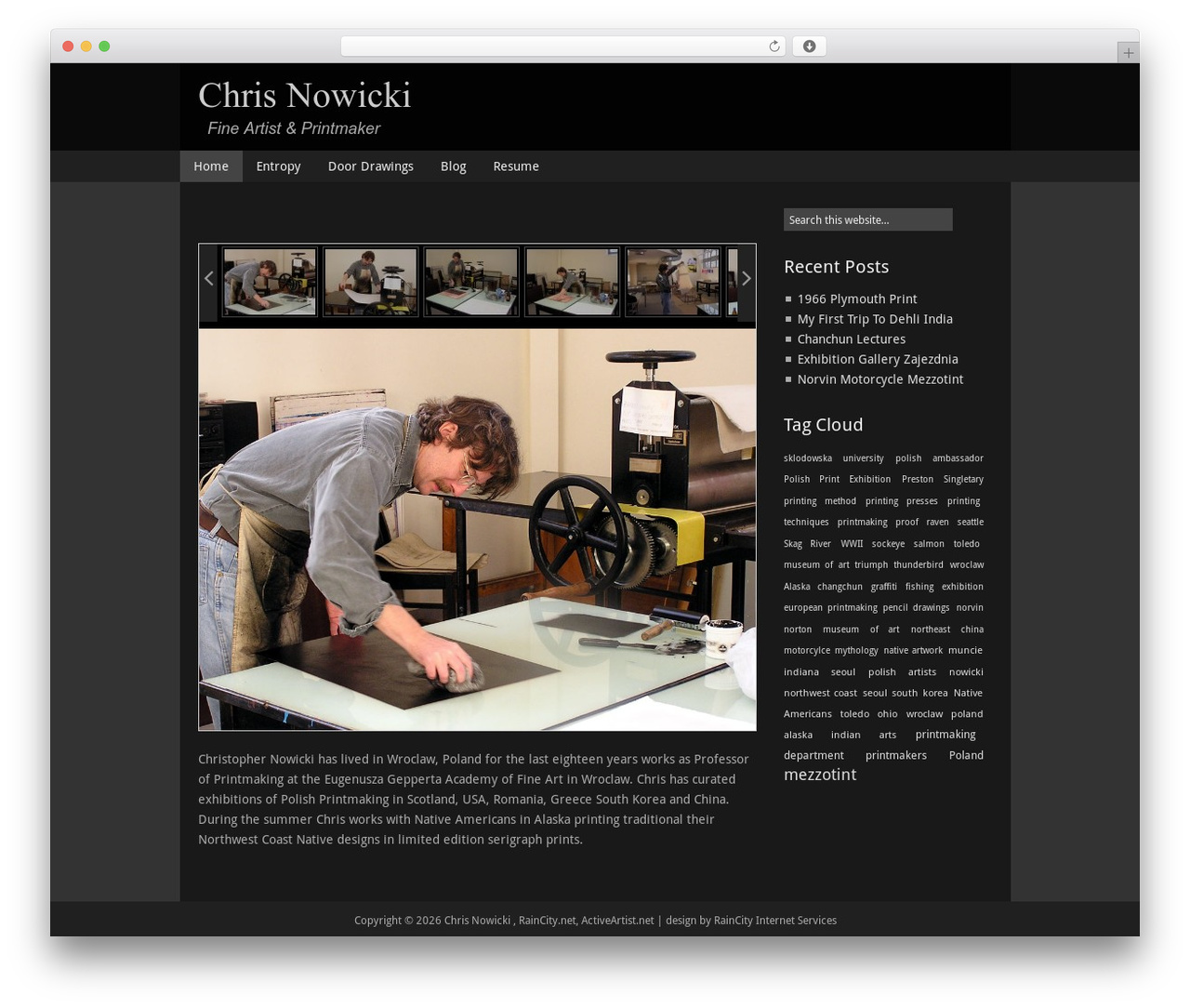Click the thunderbird tag

tap(919, 565)
